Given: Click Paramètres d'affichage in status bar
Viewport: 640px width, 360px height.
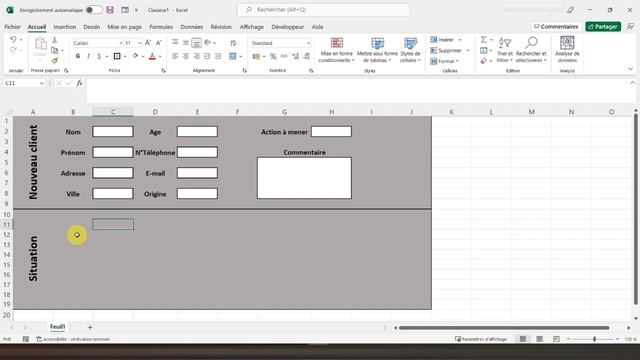Looking at the screenshot, I should coord(481,339).
